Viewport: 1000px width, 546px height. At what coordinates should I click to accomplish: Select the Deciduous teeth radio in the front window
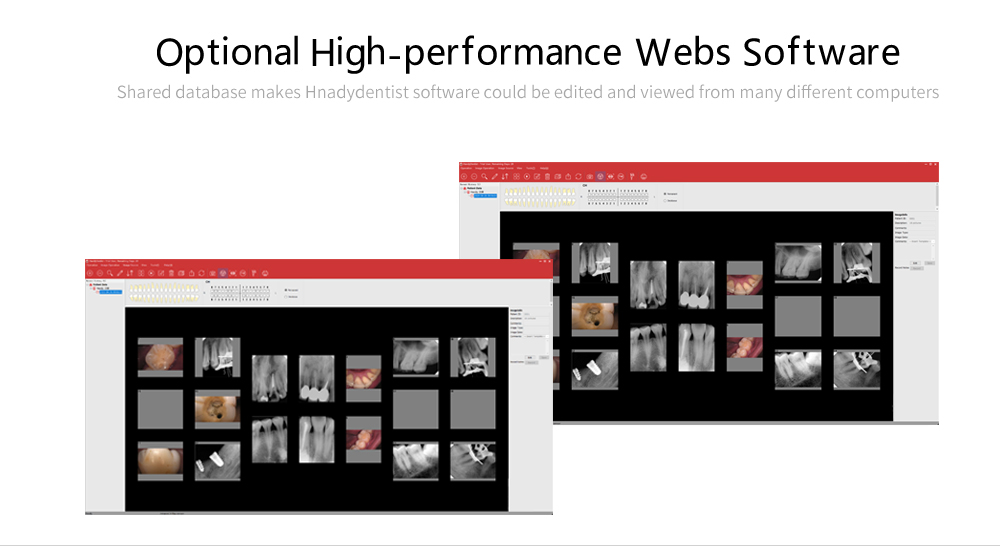click(285, 298)
